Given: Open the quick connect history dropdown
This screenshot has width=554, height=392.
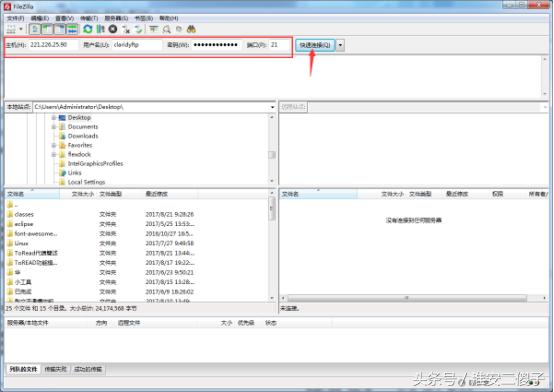Looking at the screenshot, I should [x=340, y=45].
